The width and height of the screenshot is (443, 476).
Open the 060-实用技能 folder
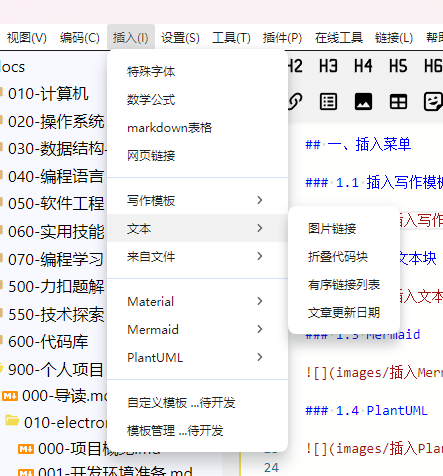click(56, 231)
